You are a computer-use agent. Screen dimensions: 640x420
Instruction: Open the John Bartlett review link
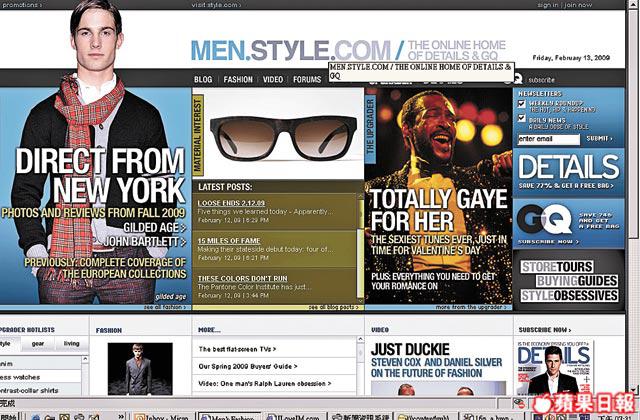tap(144, 242)
